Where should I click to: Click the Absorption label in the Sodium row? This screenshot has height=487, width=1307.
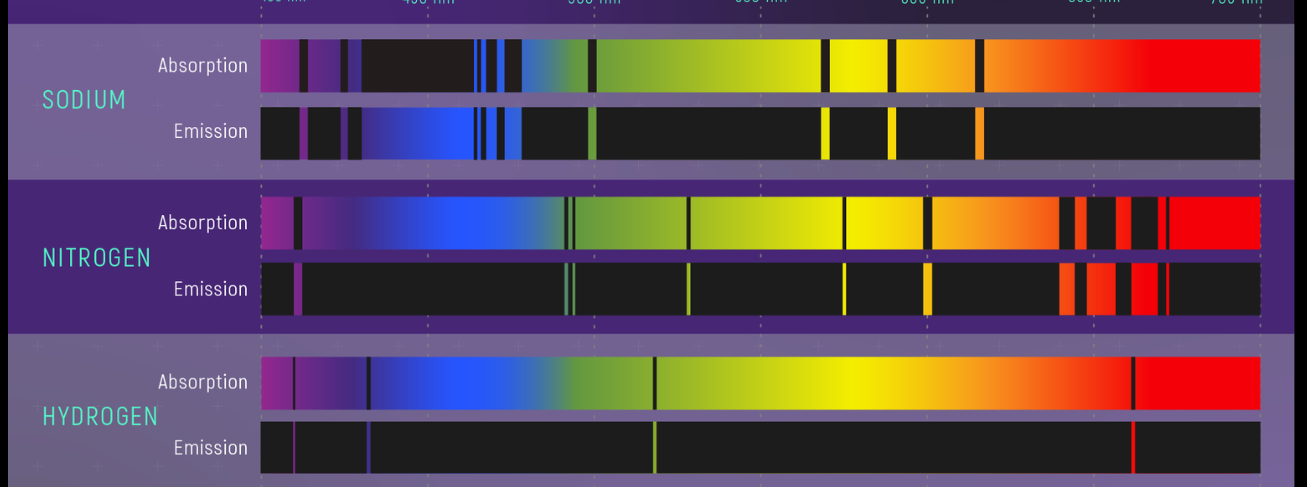[x=202, y=65]
